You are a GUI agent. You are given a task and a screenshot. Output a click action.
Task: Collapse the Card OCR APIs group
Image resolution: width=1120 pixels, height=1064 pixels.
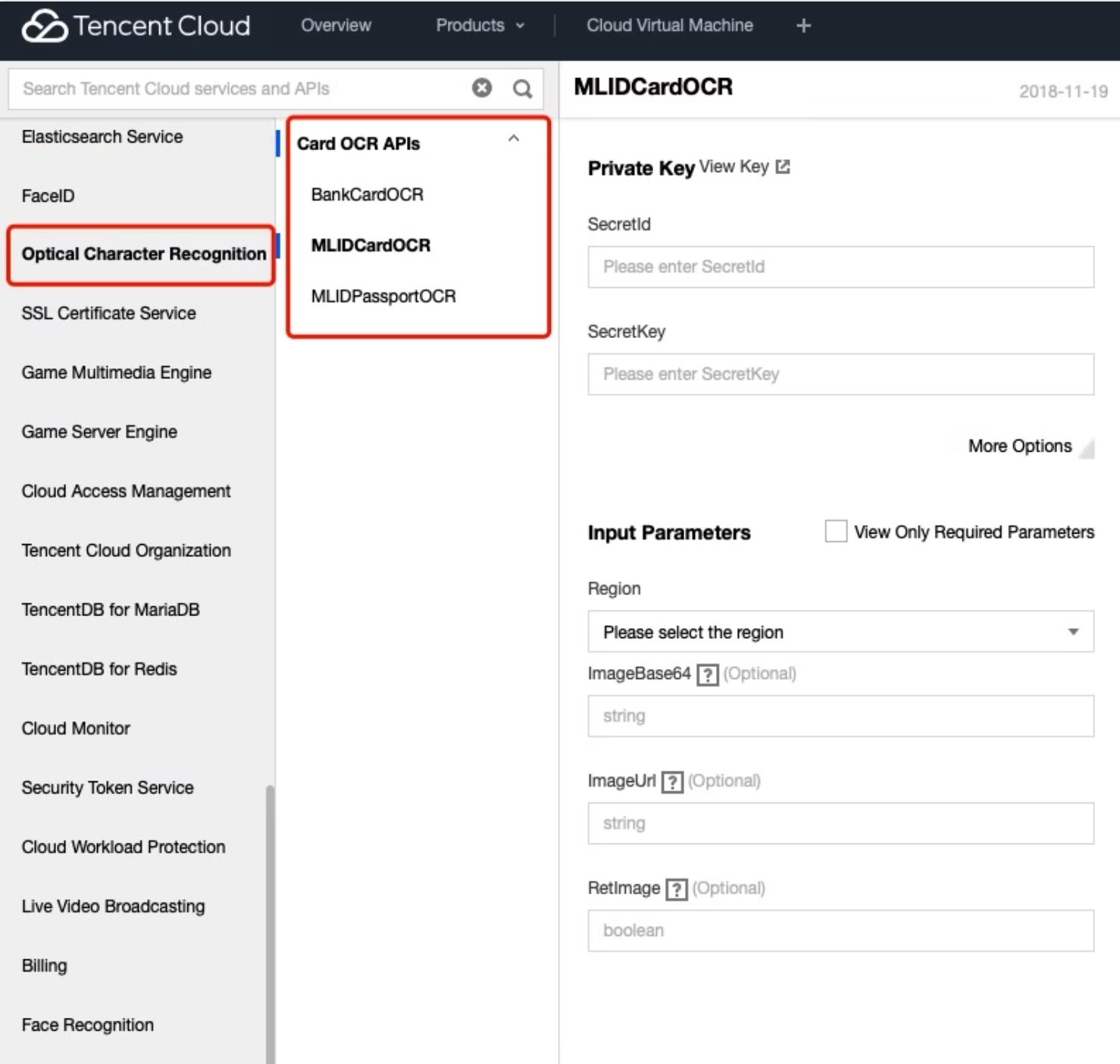tap(514, 139)
